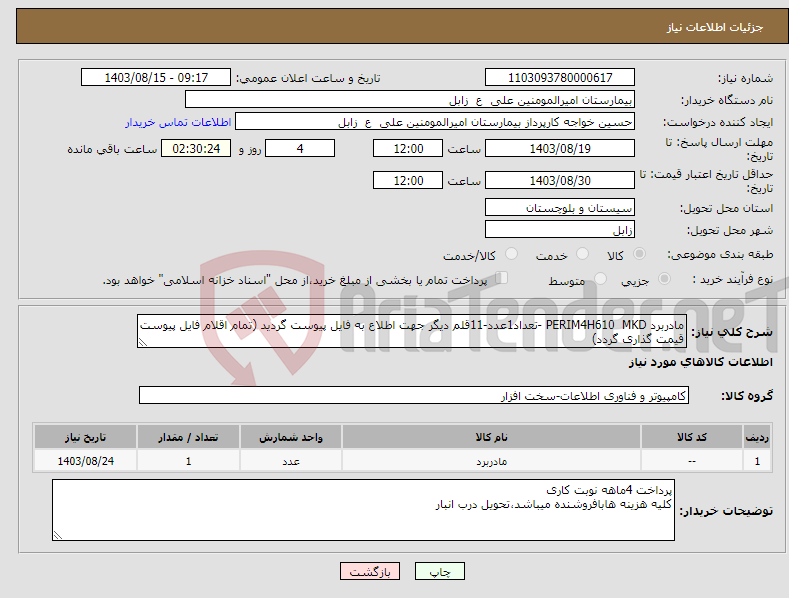
Task: Click price validity date 1403/08/30
Action: click(560, 180)
